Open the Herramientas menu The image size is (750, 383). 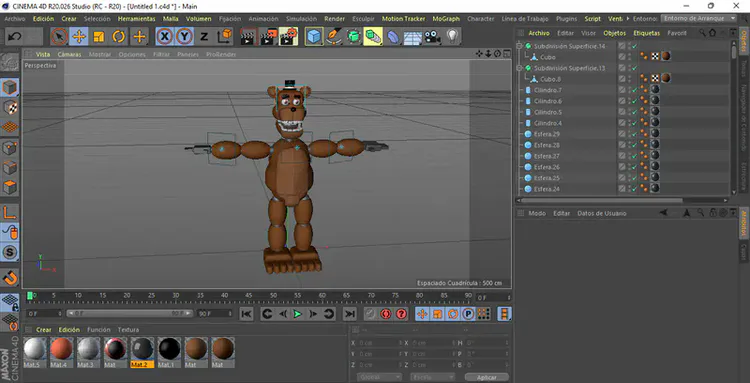(136, 19)
